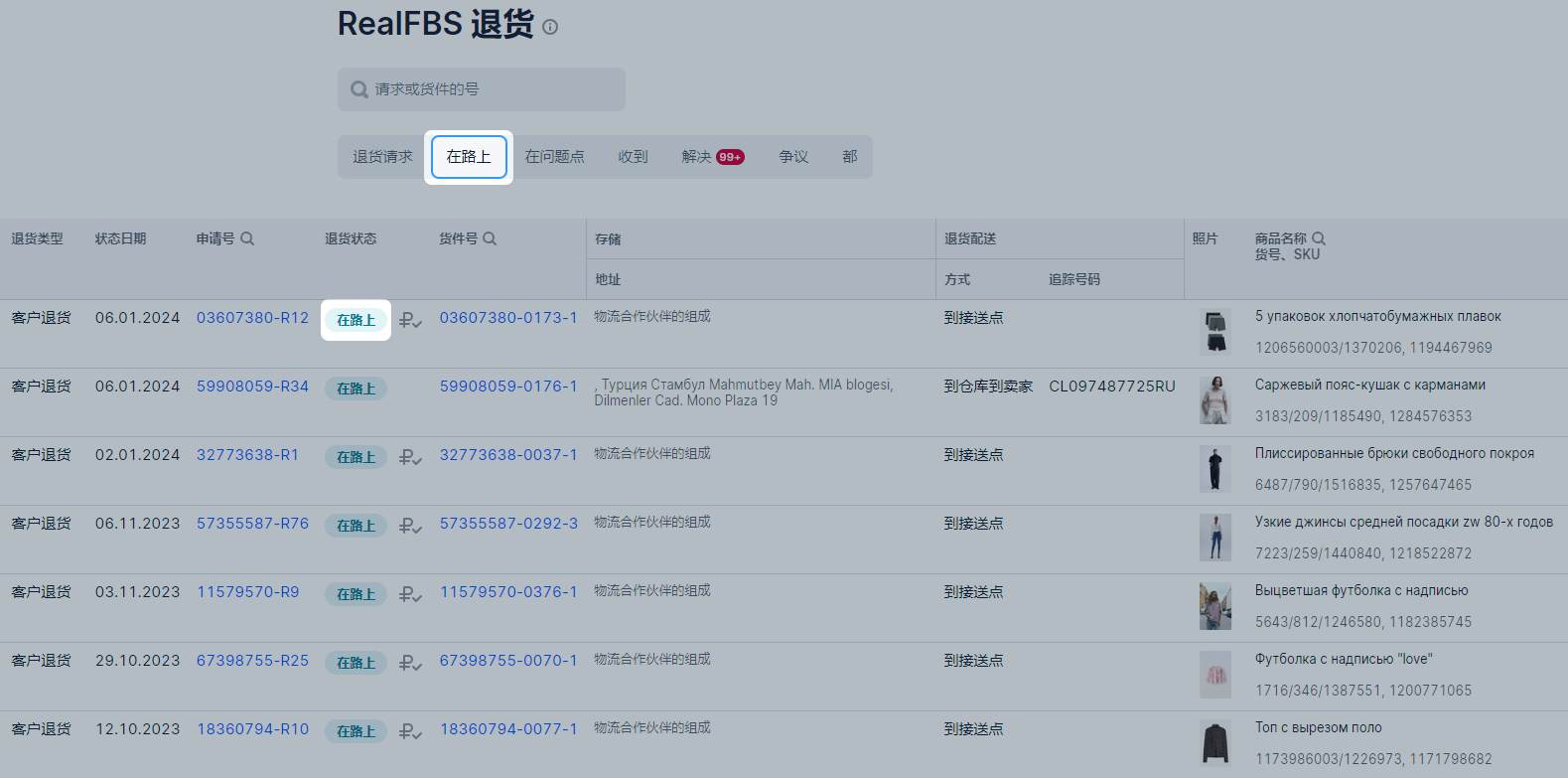This screenshot has width=1568, height=778.
Task: Open request link 03607380-R12
Action: (x=252, y=318)
